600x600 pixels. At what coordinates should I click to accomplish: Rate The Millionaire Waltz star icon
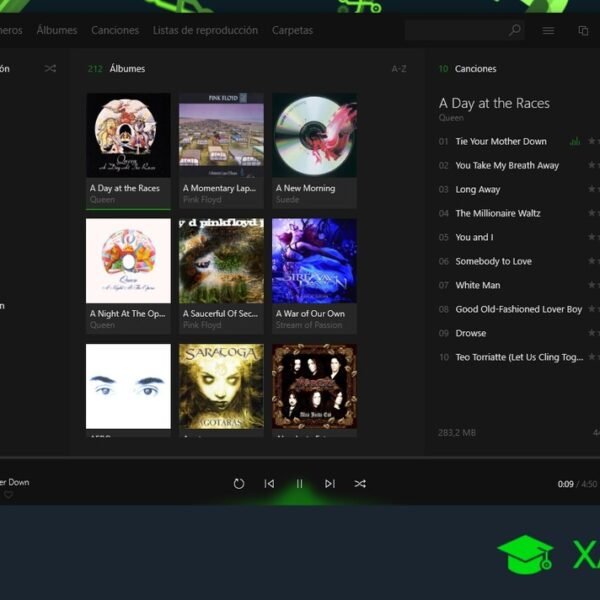592,212
